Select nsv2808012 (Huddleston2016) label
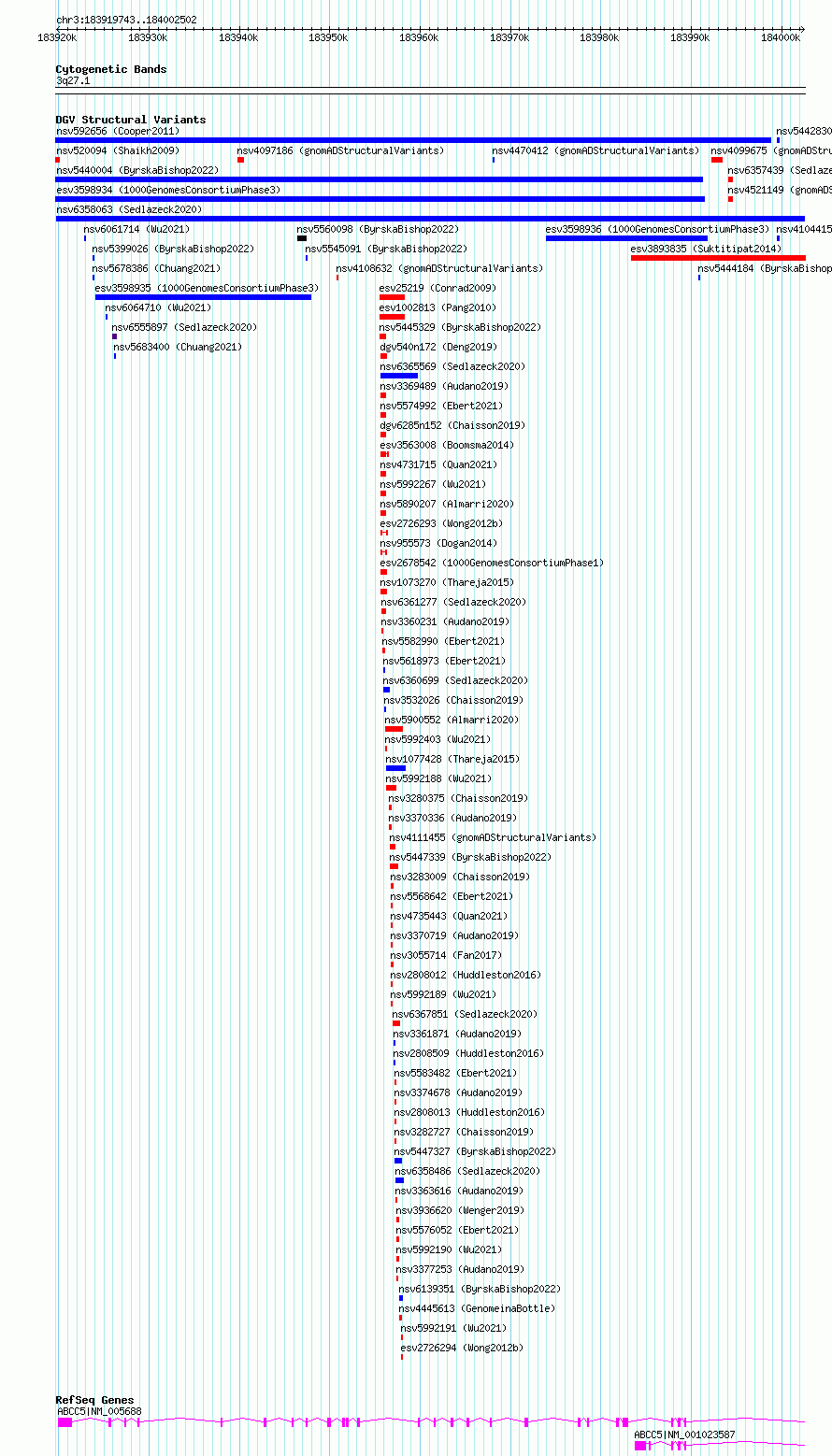This screenshot has width=832, height=1456. [466, 975]
